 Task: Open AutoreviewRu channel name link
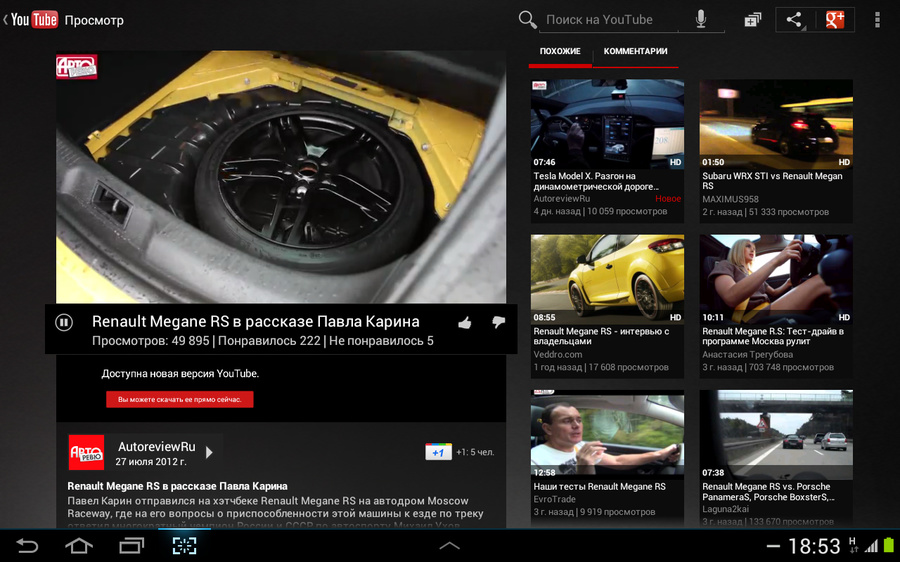(156, 447)
